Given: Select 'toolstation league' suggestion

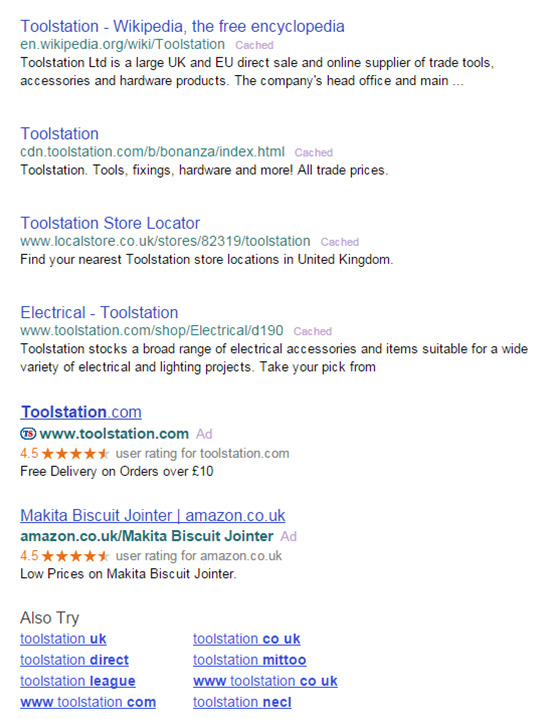Looking at the screenshot, I should coord(78,681).
